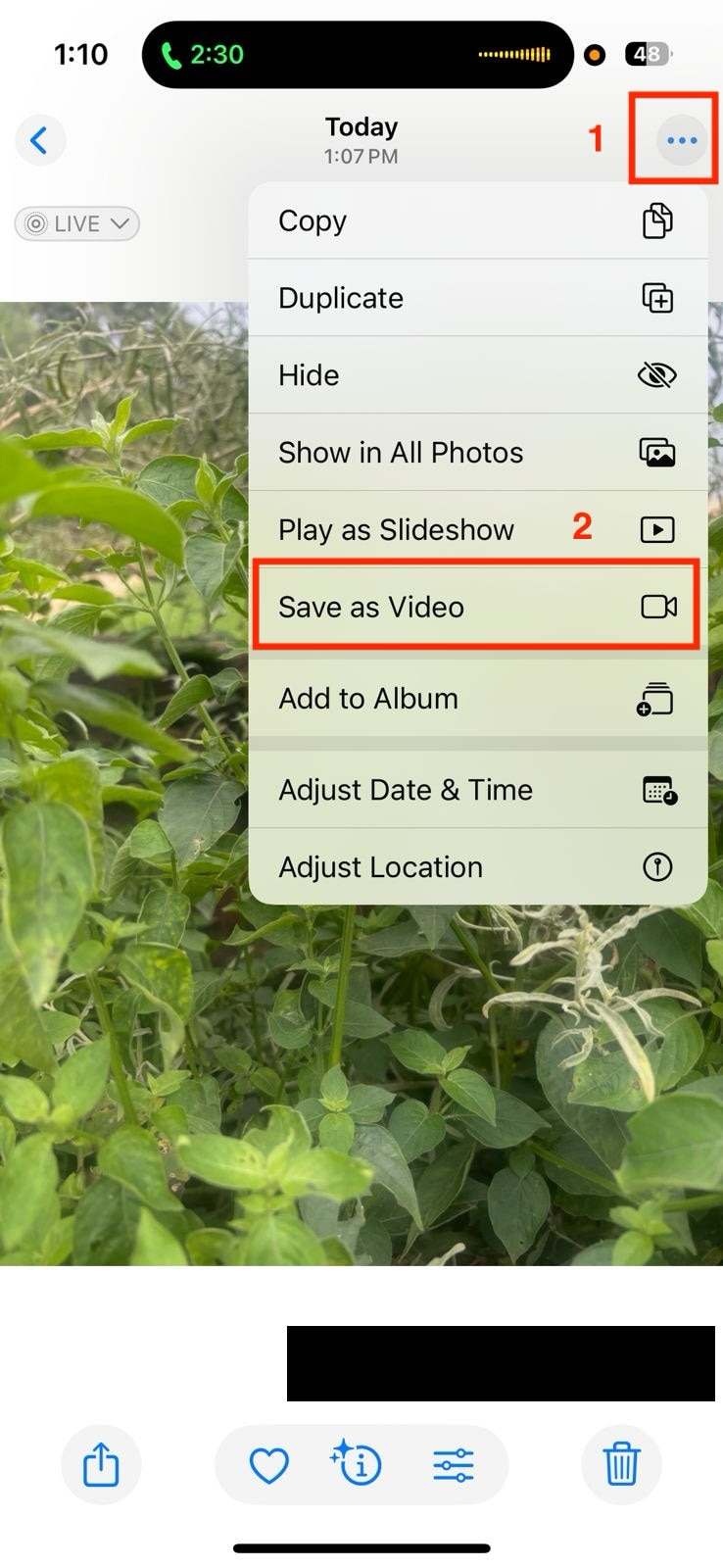
Task: Choose Duplicate in the context menu
Action: pos(478,298)
